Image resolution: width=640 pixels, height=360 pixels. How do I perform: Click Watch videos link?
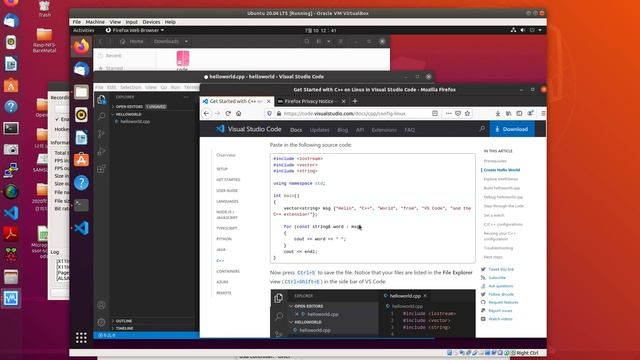pyautogui.click(x=500, y=319)
